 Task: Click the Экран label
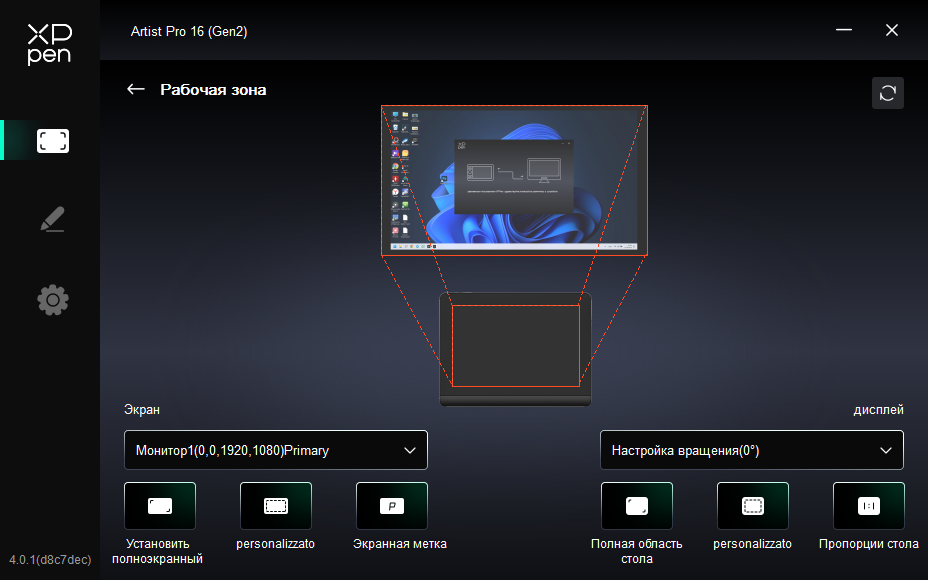point(142,409)
